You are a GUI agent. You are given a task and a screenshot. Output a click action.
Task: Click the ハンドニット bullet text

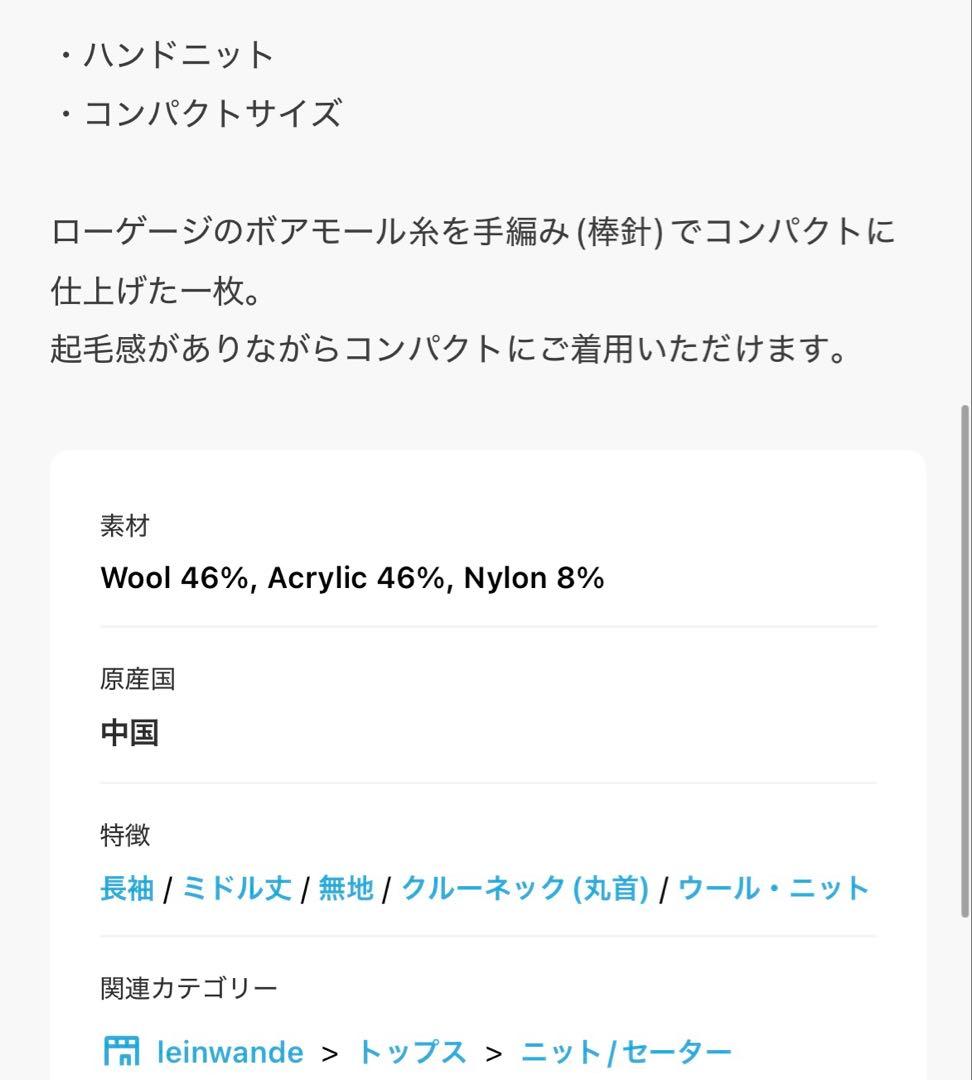click(178, 55)
